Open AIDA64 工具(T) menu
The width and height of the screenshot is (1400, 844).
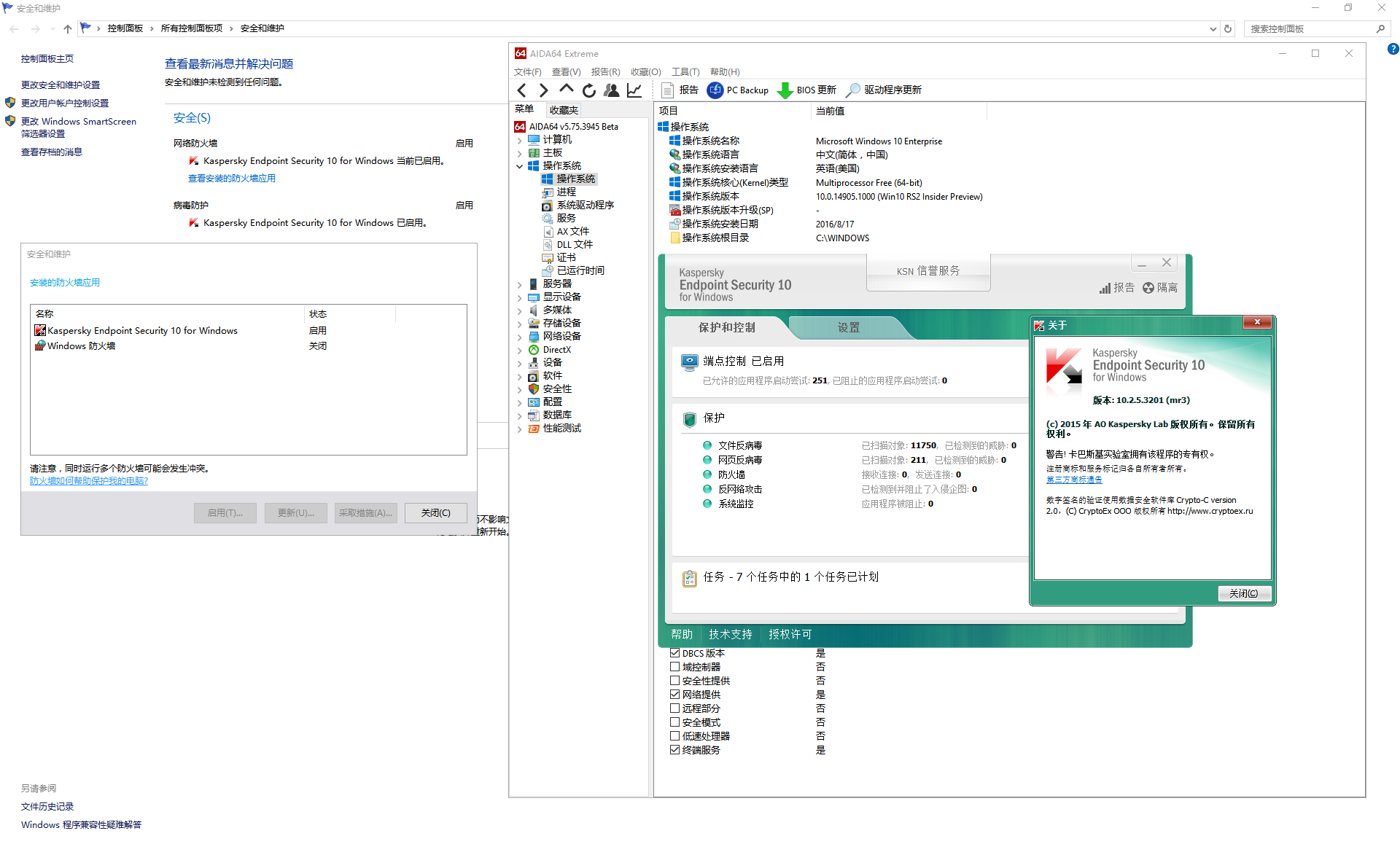coord(685,72)
